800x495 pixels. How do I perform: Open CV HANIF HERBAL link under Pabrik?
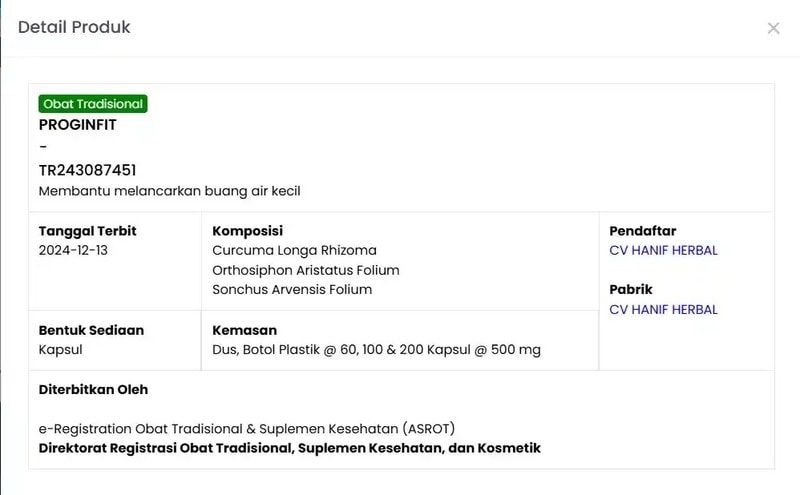point(663,309)
